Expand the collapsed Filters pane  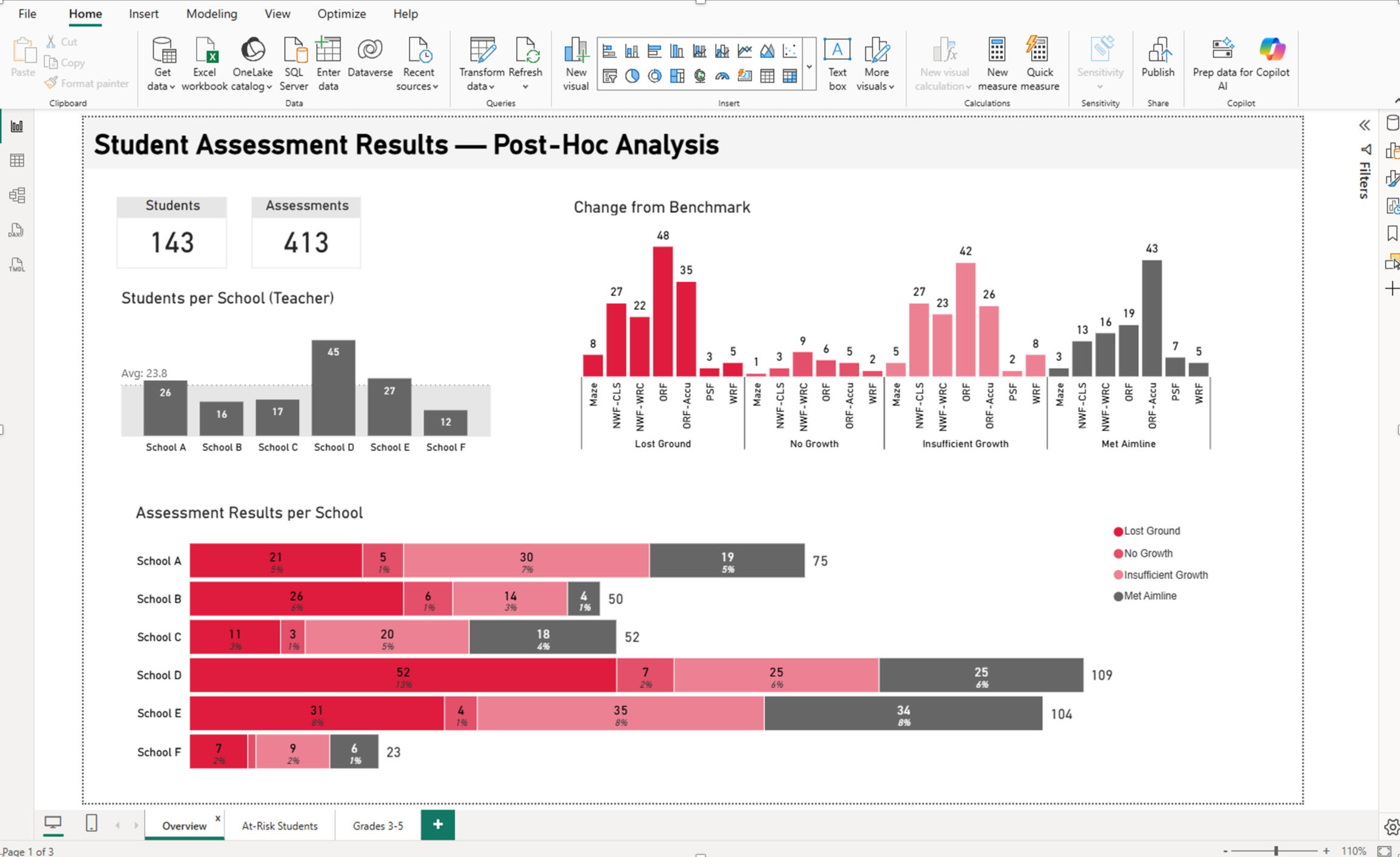[x=1364, y=126]
